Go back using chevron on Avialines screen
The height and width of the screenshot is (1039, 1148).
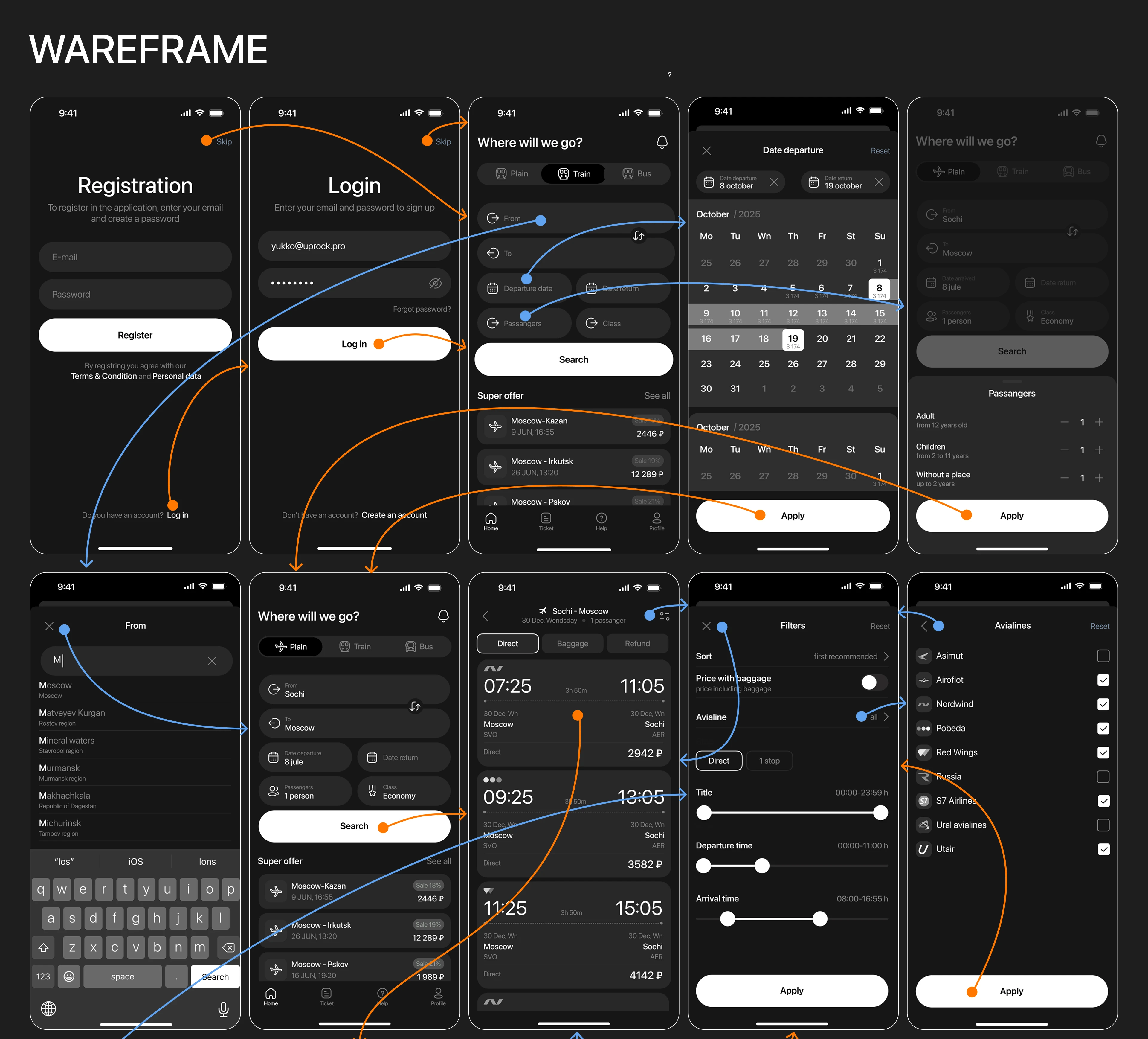[x=924, y=626]
